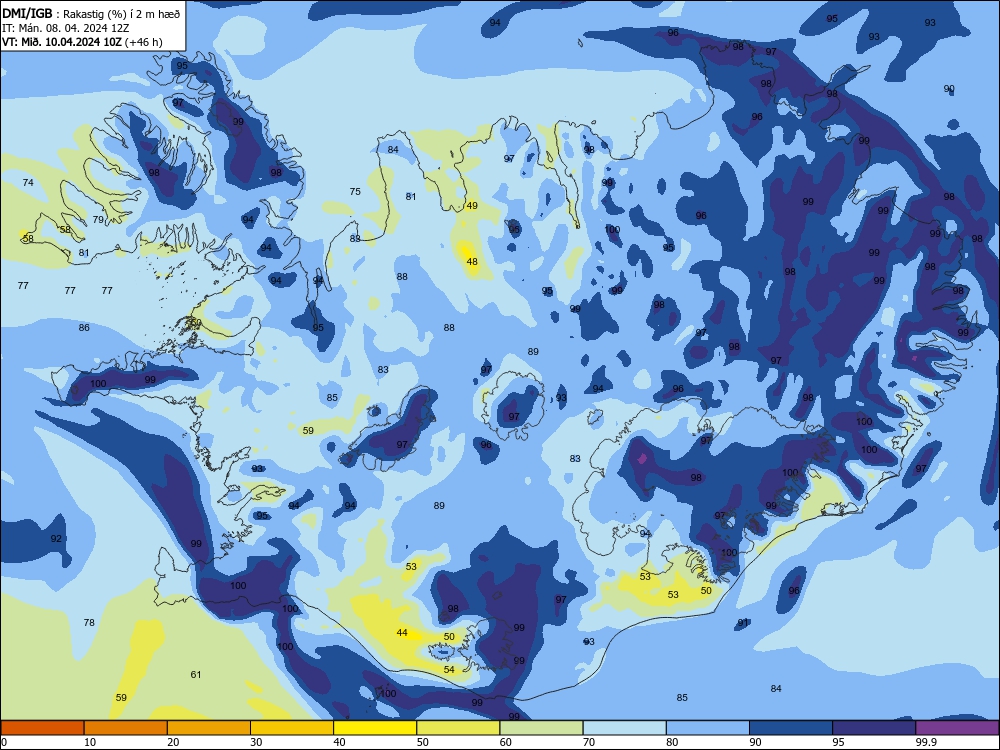
Task: Click the legend tick label '10'
Action: click(90, 742)
